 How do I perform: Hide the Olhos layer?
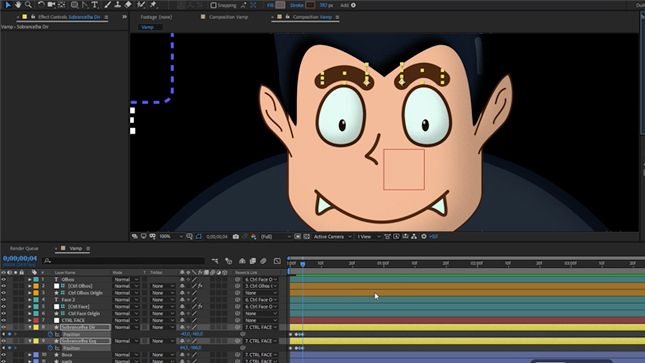coord(4,279)
